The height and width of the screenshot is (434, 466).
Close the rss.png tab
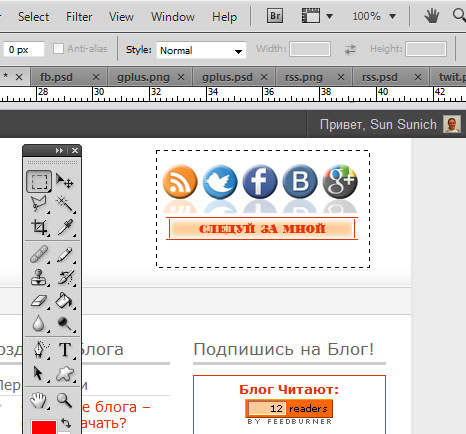(341, 77)
